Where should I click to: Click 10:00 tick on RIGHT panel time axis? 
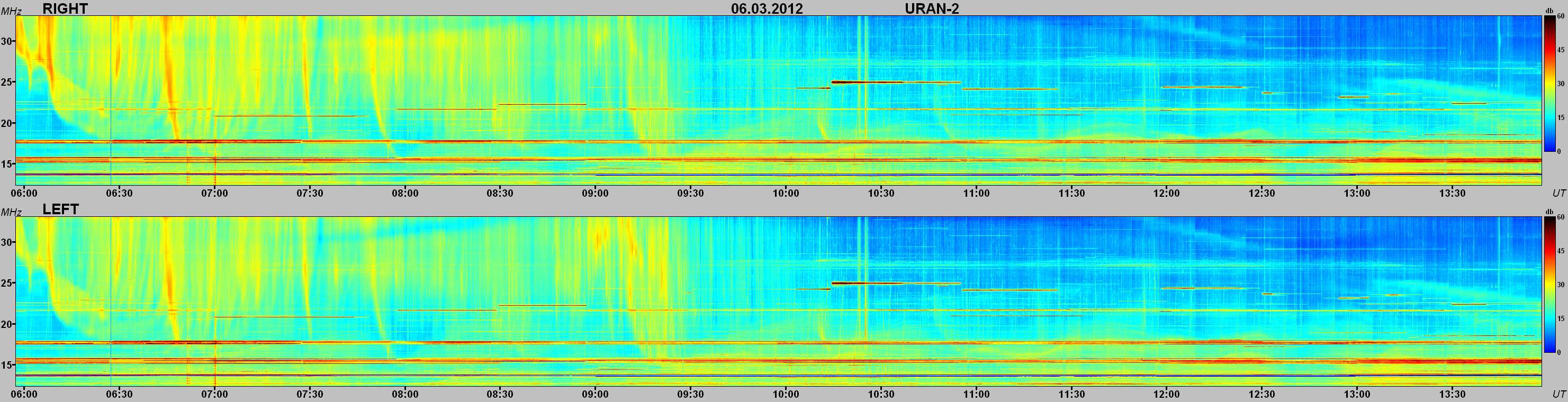786,193
